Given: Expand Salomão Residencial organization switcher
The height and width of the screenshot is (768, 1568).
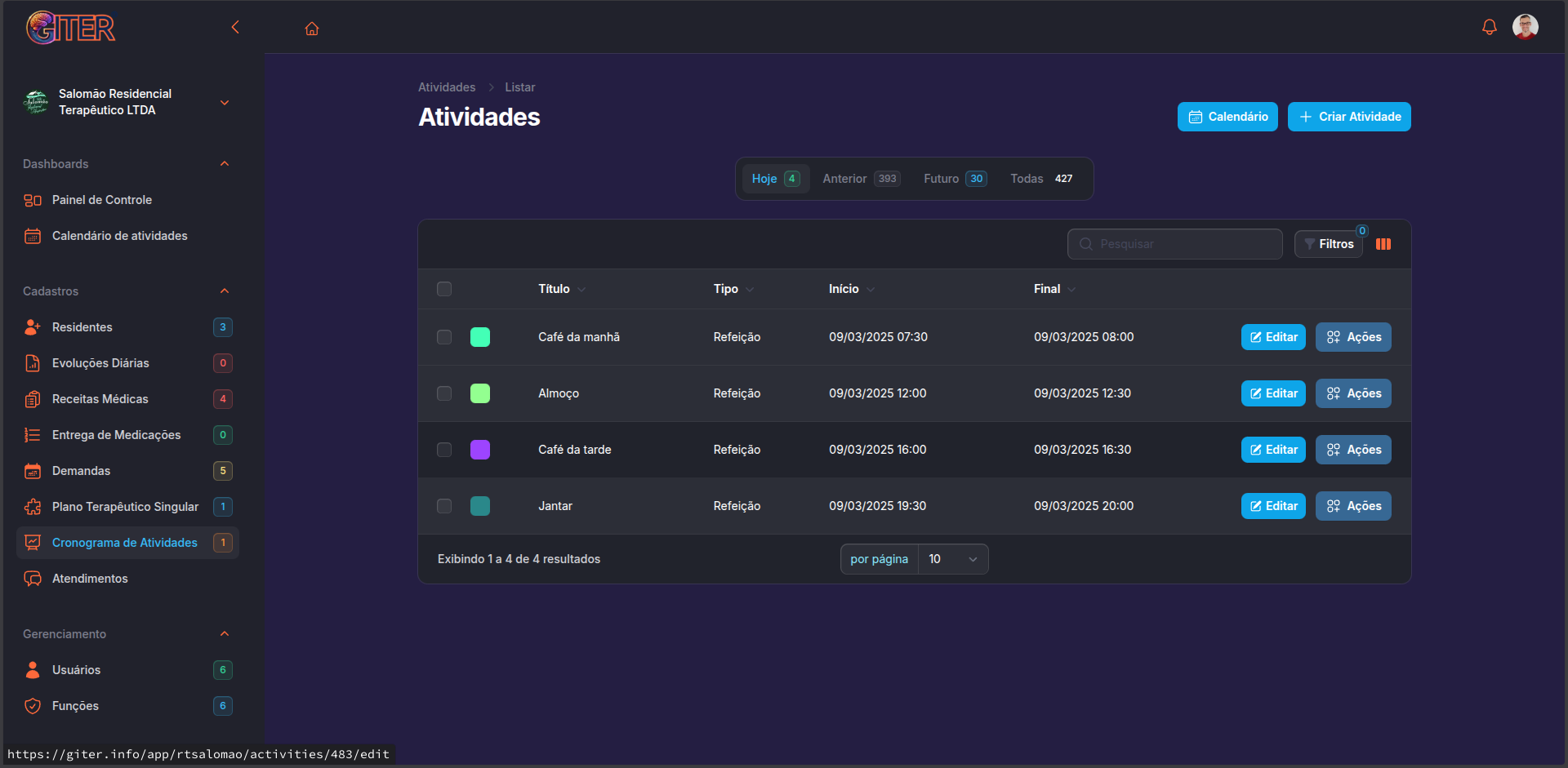Looking at the screenshot, I should [x=225, y=103].
